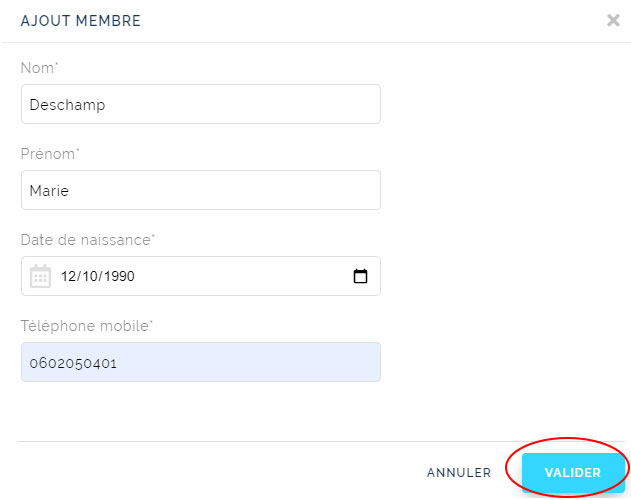Click empty area inside Date de naissance field
Viewport: 631px width, 500px height.
[x=241, y=276]
